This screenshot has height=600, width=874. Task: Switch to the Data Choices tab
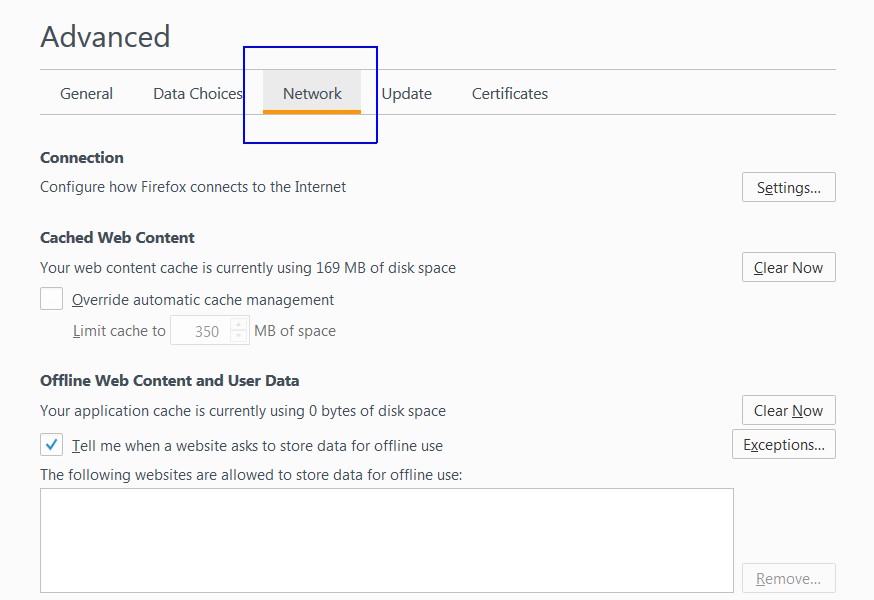198,93
